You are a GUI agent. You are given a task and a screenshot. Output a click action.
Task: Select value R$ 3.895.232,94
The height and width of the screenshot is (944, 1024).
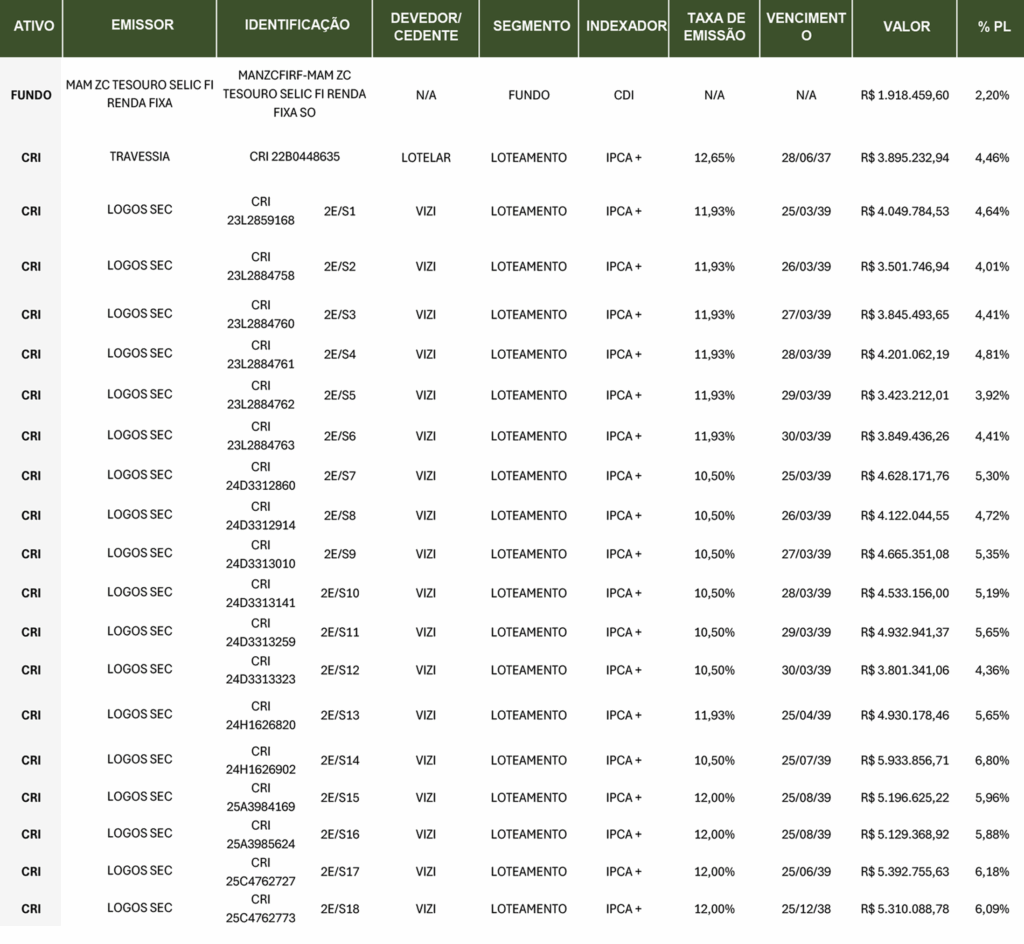pos(904,158)
